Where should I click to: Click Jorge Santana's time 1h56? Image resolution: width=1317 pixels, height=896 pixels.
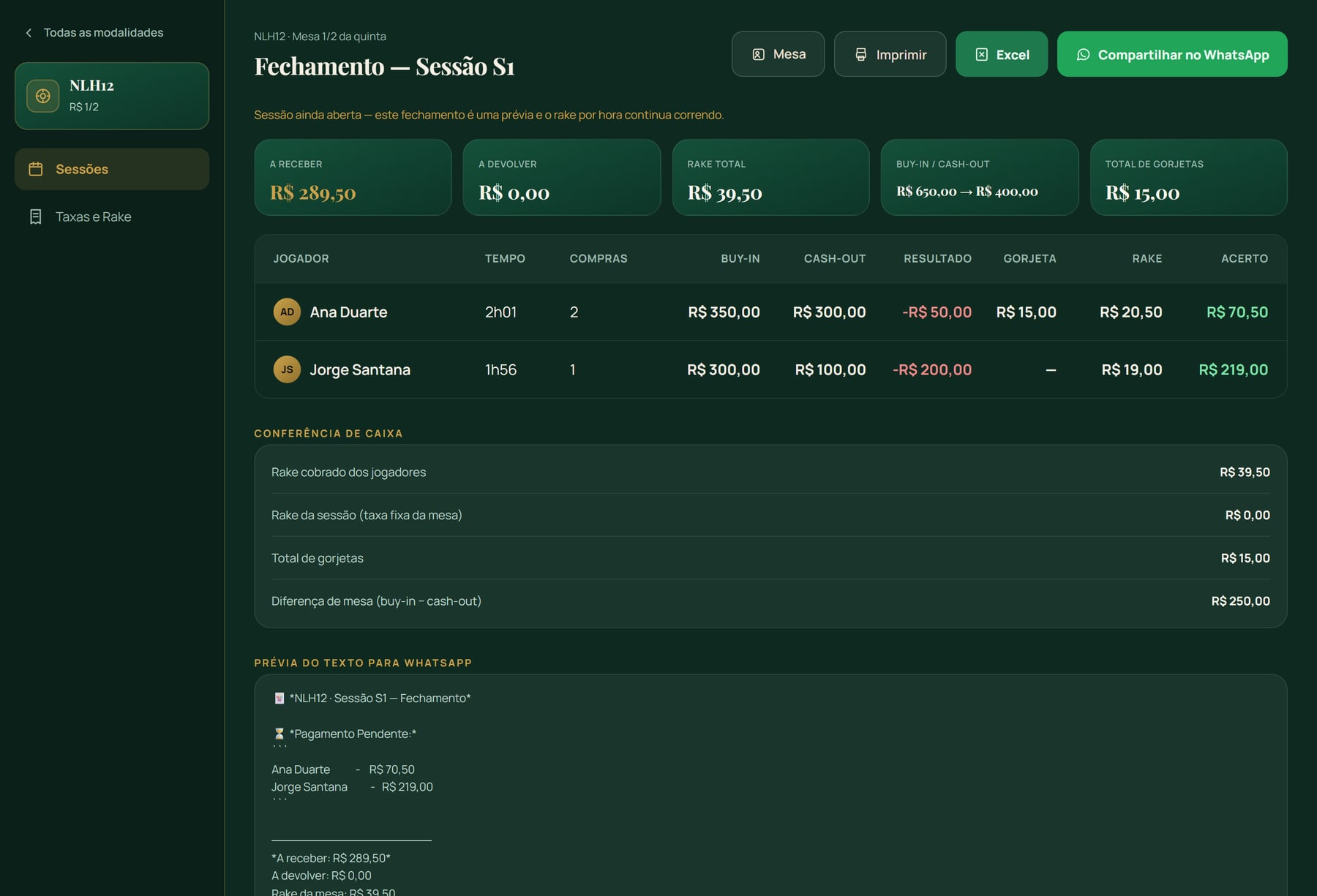[x=500, y=370]
